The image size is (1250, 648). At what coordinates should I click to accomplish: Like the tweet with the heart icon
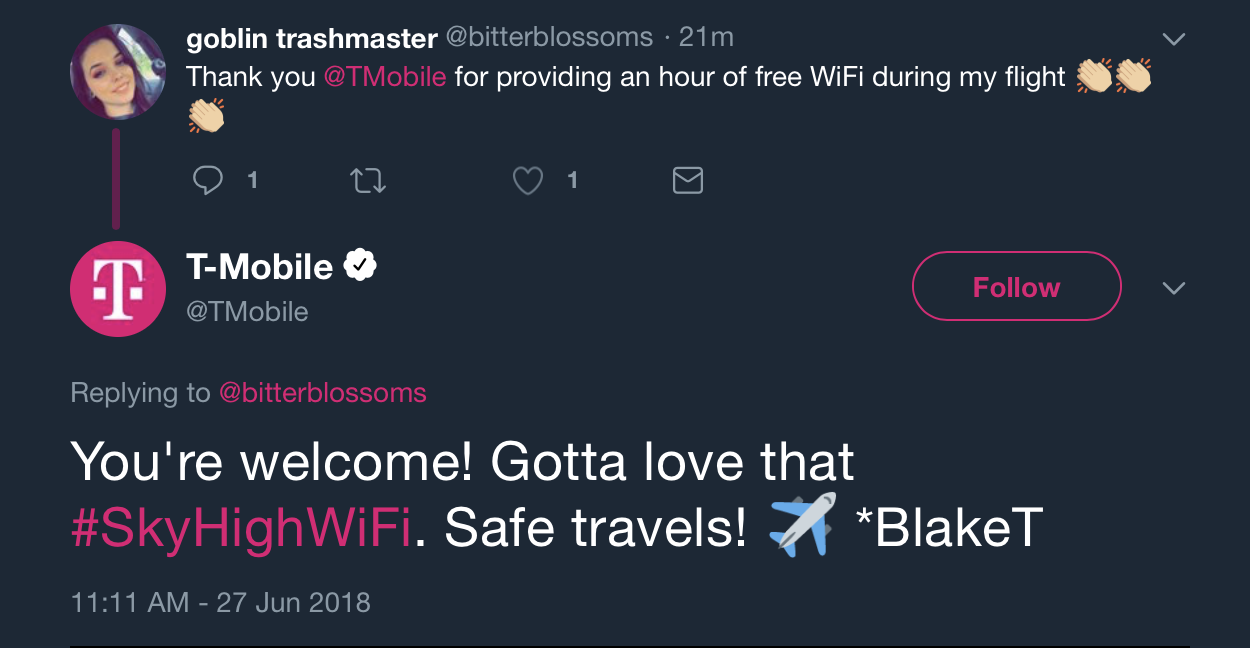coord(527,180)
